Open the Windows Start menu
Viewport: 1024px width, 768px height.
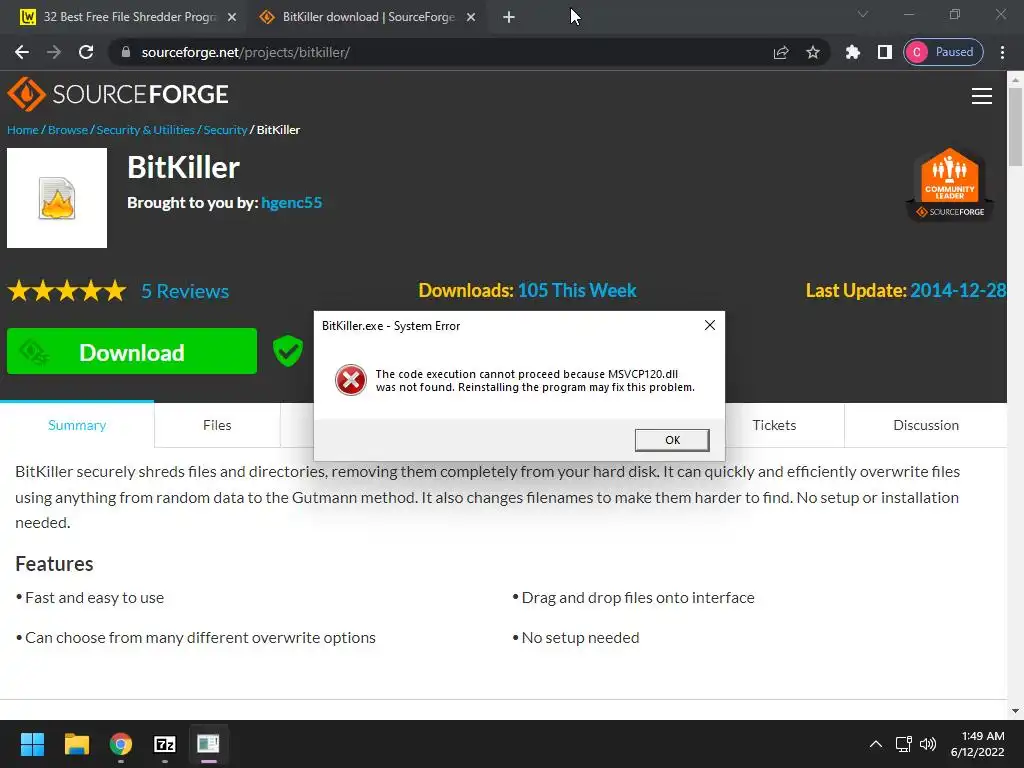pos(33,744)
